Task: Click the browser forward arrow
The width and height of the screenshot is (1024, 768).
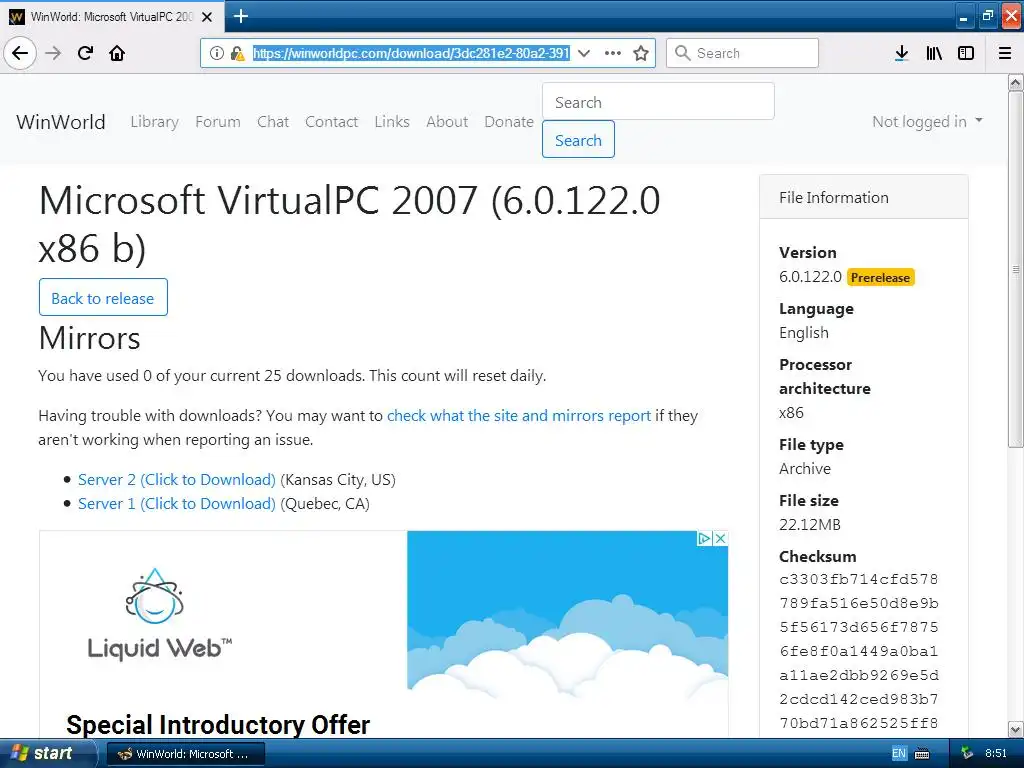Action: click(x=54, y=53)
